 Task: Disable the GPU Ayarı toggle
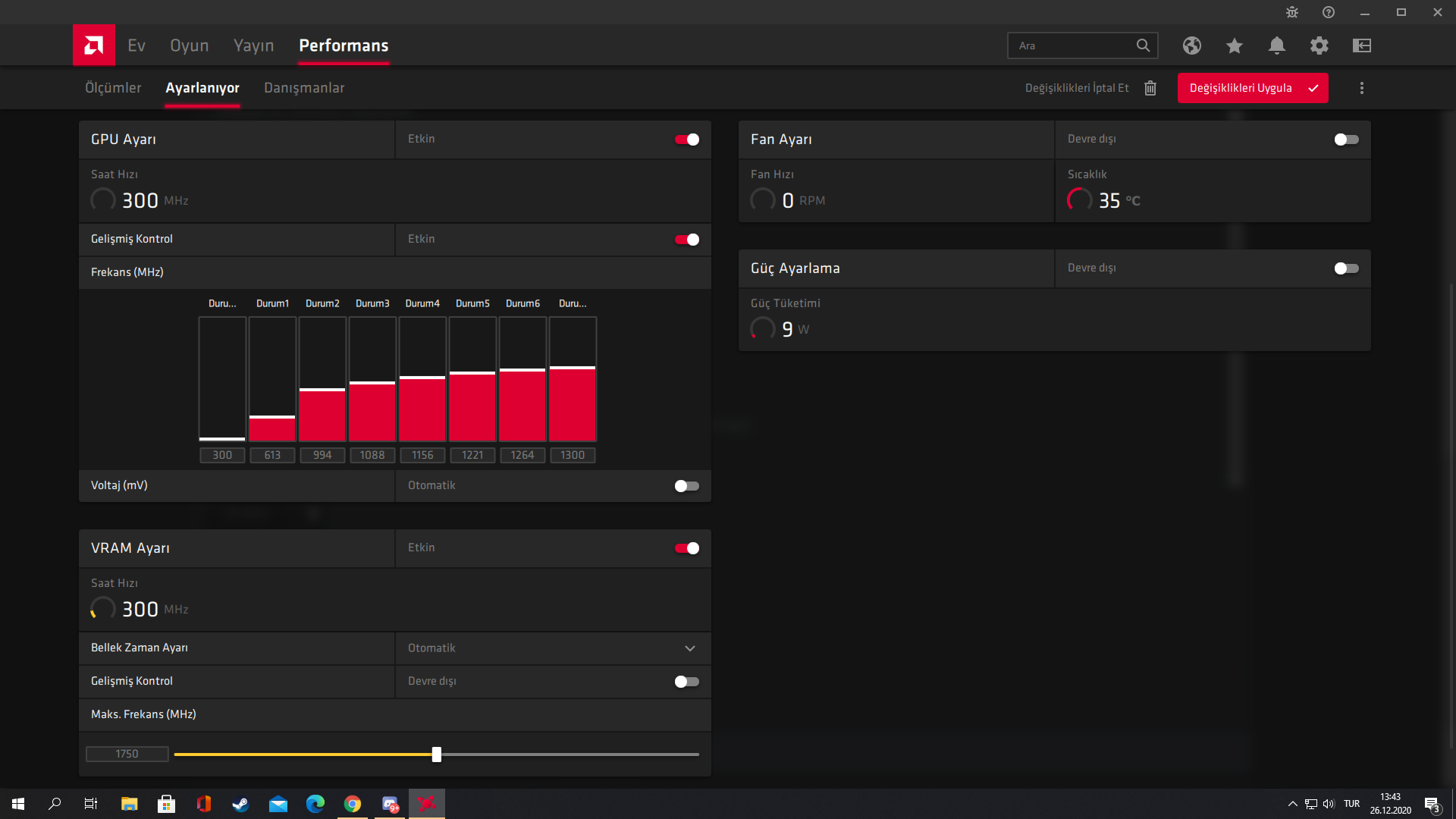coord(687,140)
